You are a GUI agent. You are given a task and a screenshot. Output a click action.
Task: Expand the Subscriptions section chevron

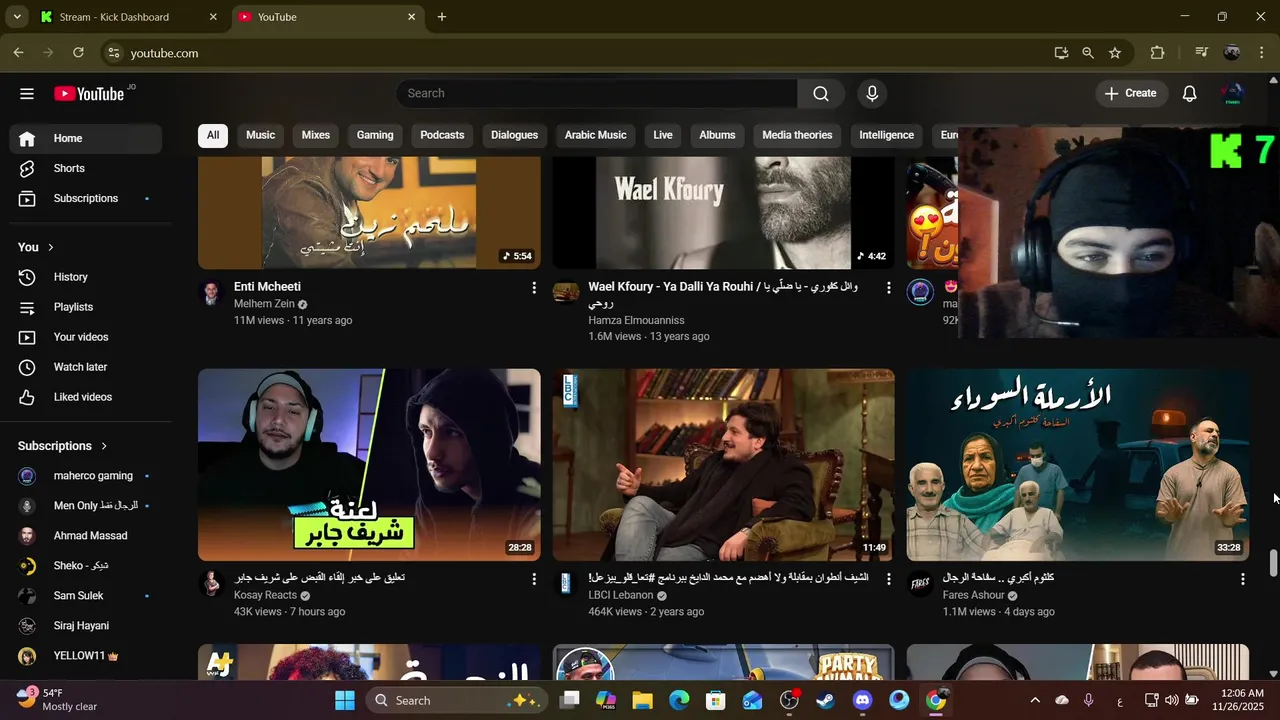(103, 446)
